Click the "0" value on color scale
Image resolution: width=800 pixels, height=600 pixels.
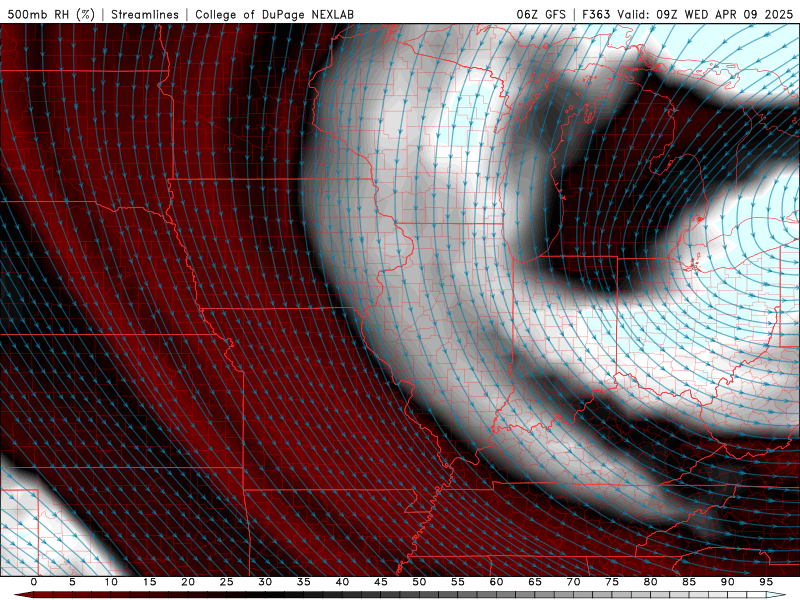34,582
